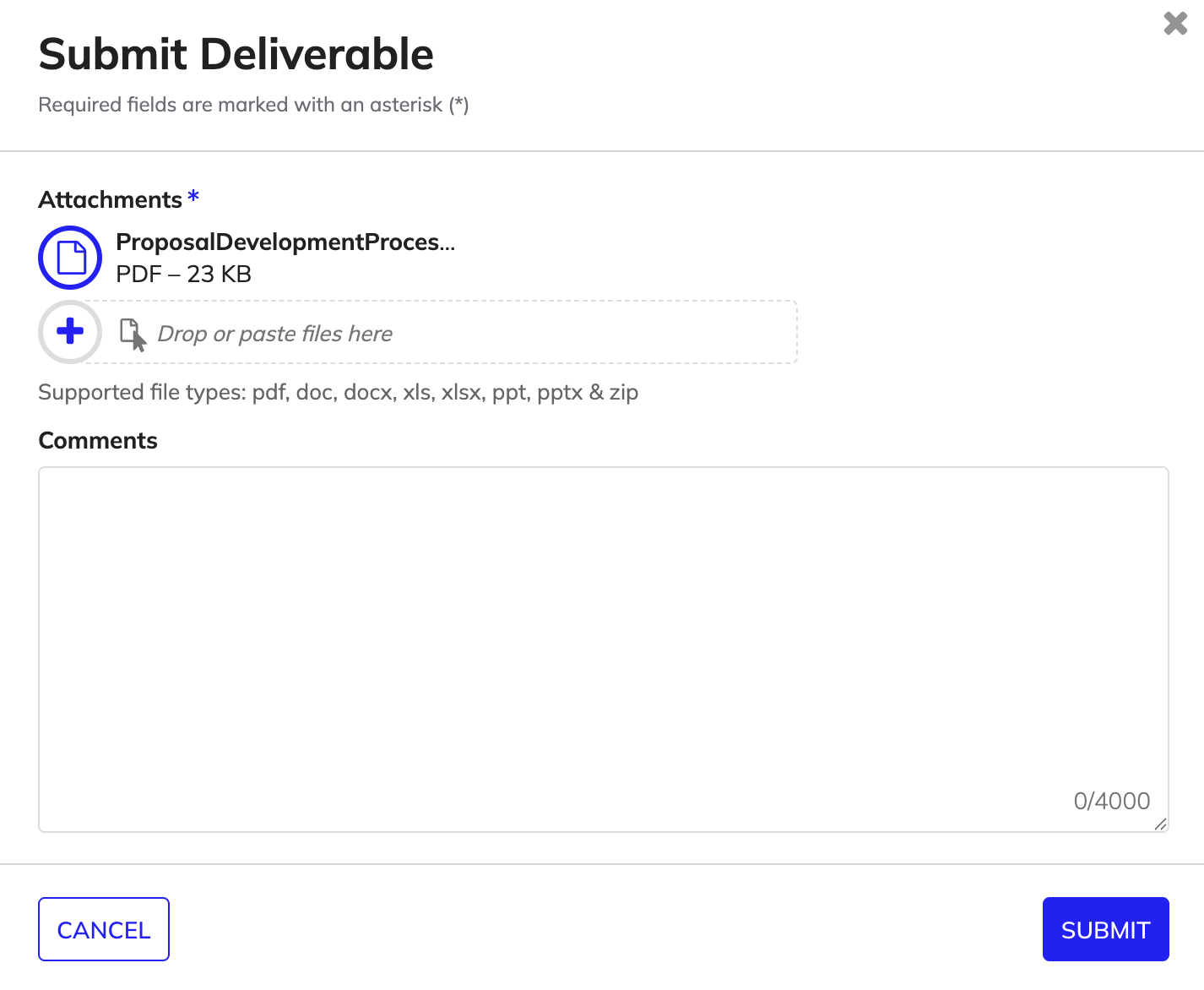
Task: Click the Attachments heading
Action: coord(111,199)
